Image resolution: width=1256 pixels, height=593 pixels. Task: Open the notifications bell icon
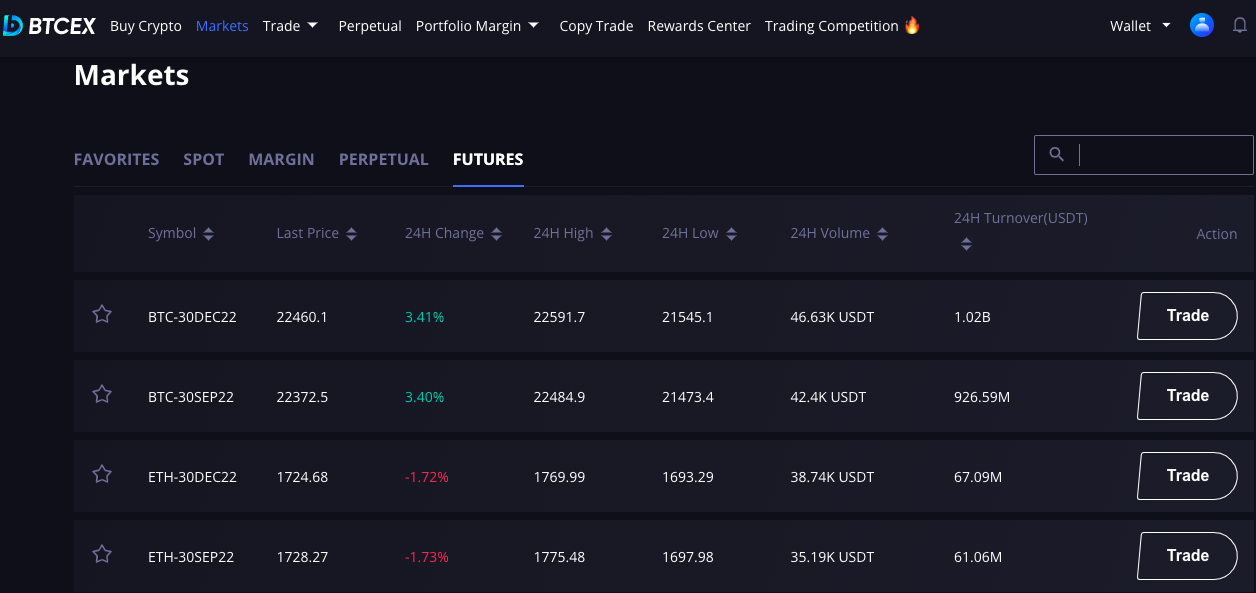click(1240, 26)
